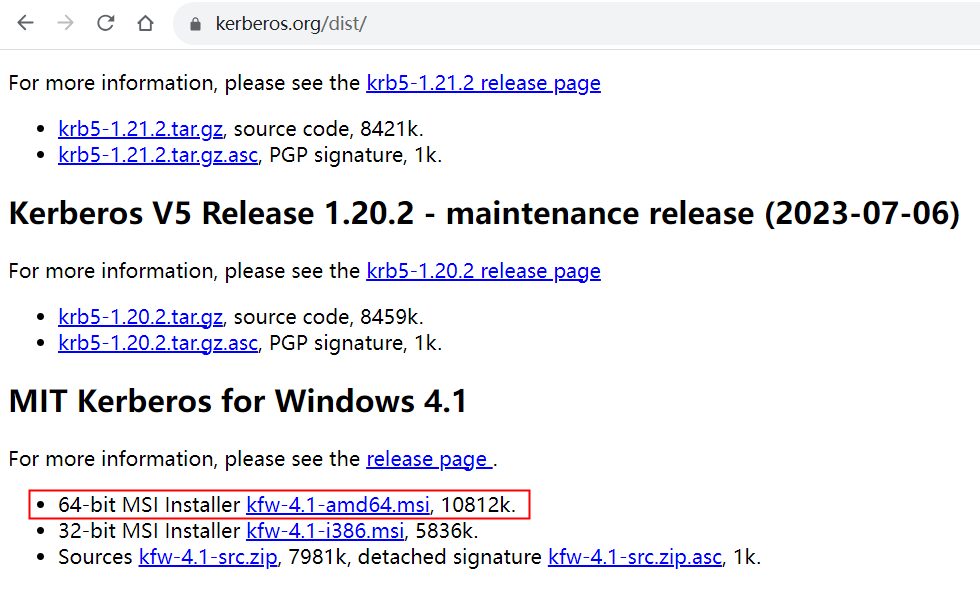The height and width of the screenshot is (590, 980).
Task: Click the browser back arrow
Action: (26, 23)
